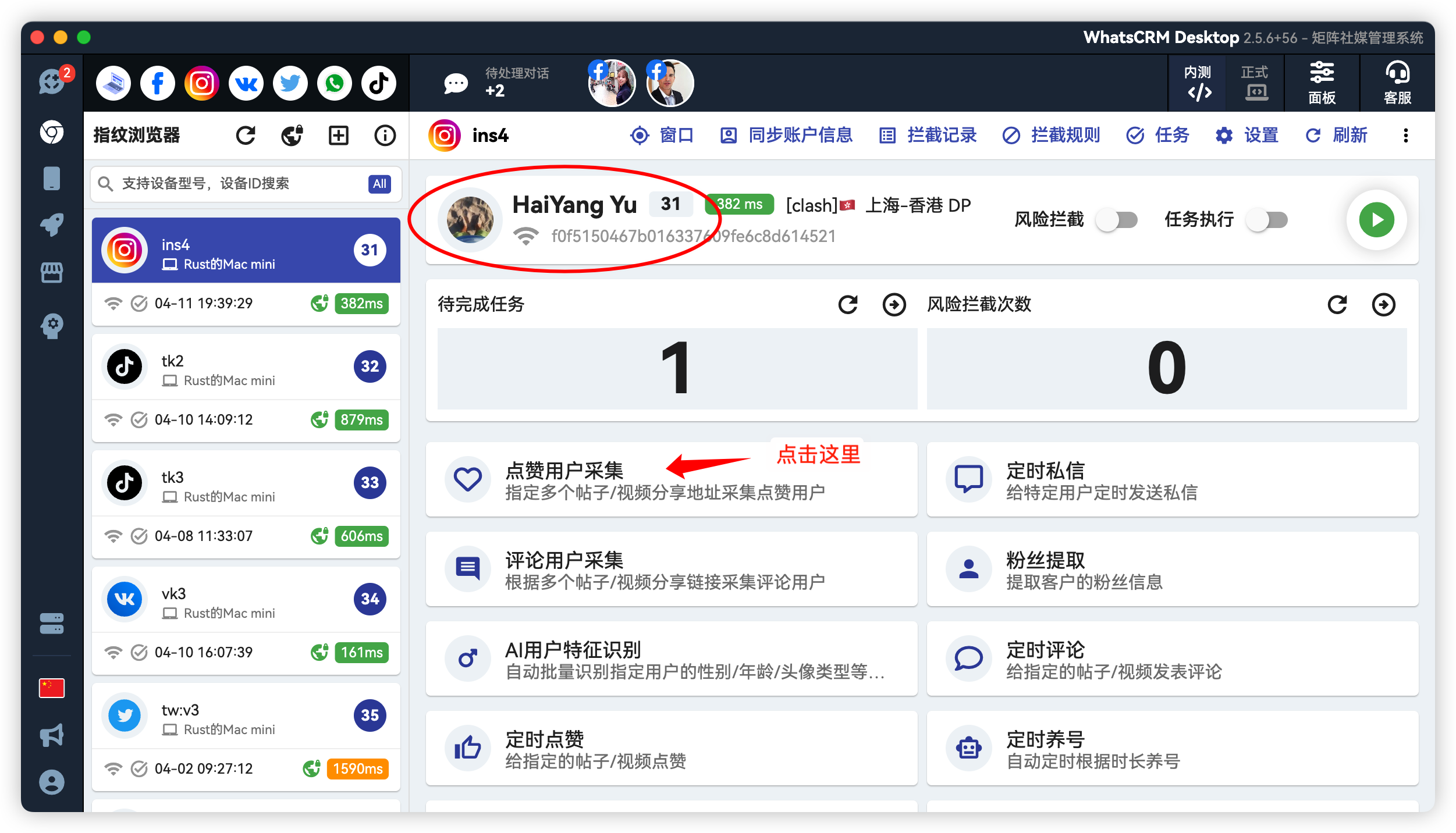Switch language via the China flag icon
Screen dimensions: 1456x833
click(52, 688)
